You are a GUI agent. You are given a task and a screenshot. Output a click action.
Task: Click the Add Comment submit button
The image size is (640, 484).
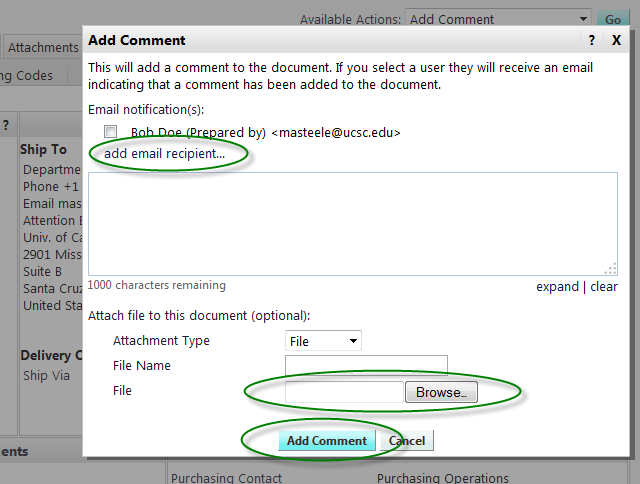pyautogui.click(x=327, y=441)
